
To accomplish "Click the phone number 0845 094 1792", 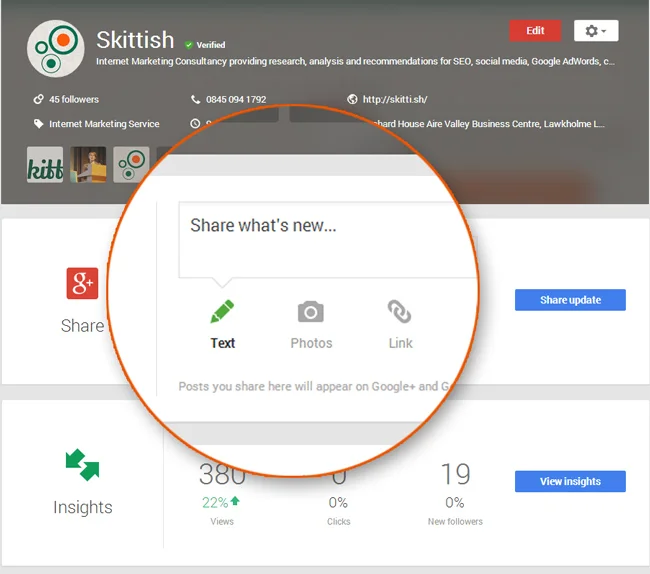I will point(236,99).
